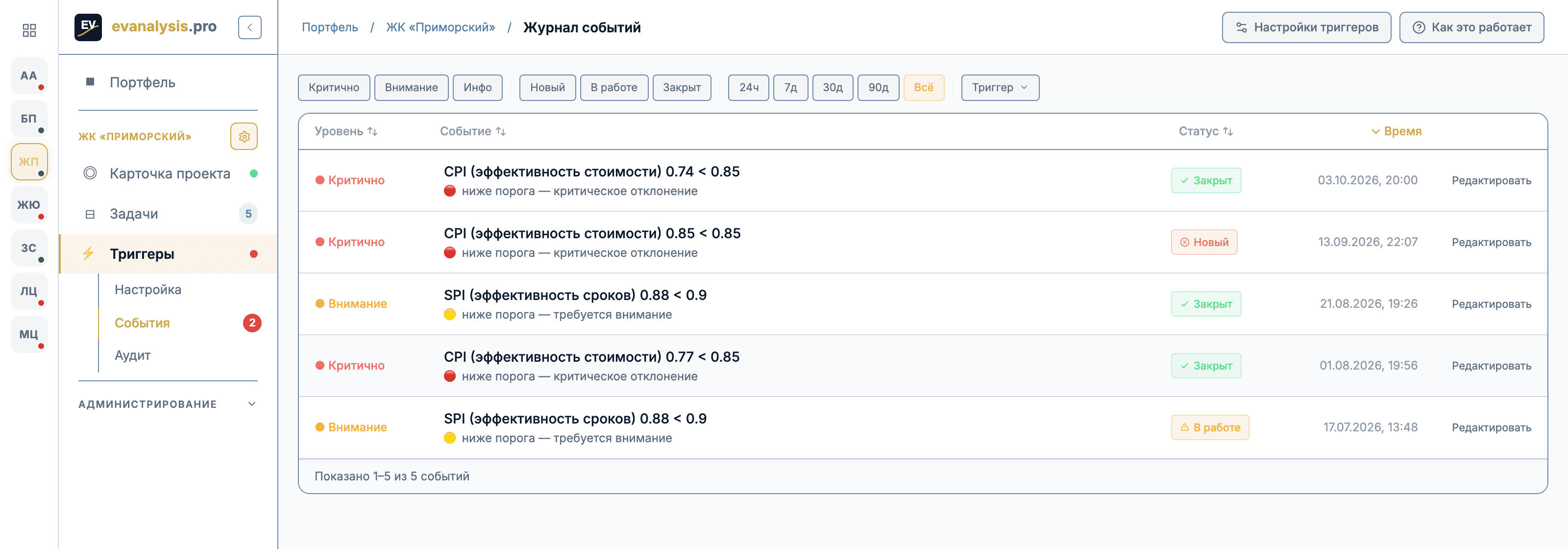Open ЖК «Приморский» project settings gear

tap(244, 136)
